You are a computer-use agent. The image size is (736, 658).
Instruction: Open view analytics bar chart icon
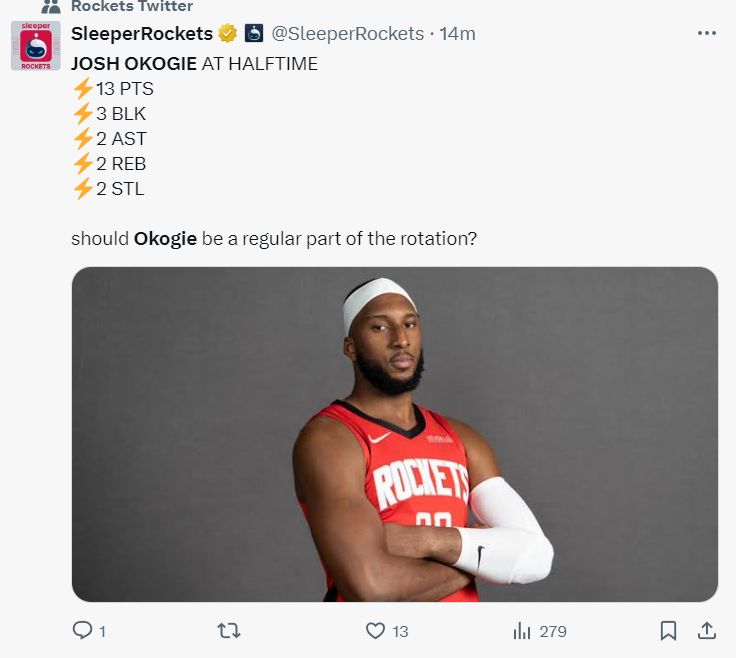[x=521, y=631]
